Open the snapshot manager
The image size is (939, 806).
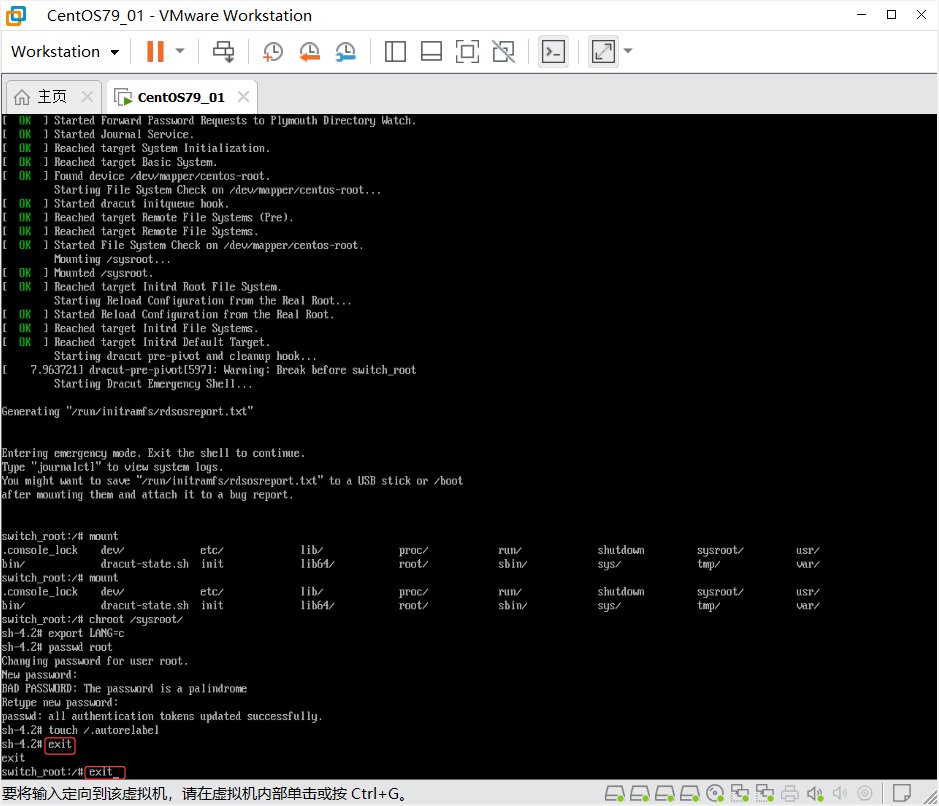click(346, 51)
